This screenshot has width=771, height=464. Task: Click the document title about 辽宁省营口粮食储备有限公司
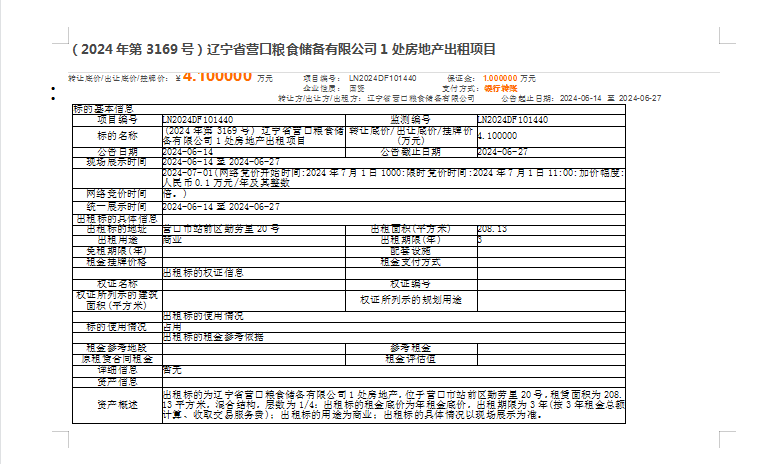(283, 49)
